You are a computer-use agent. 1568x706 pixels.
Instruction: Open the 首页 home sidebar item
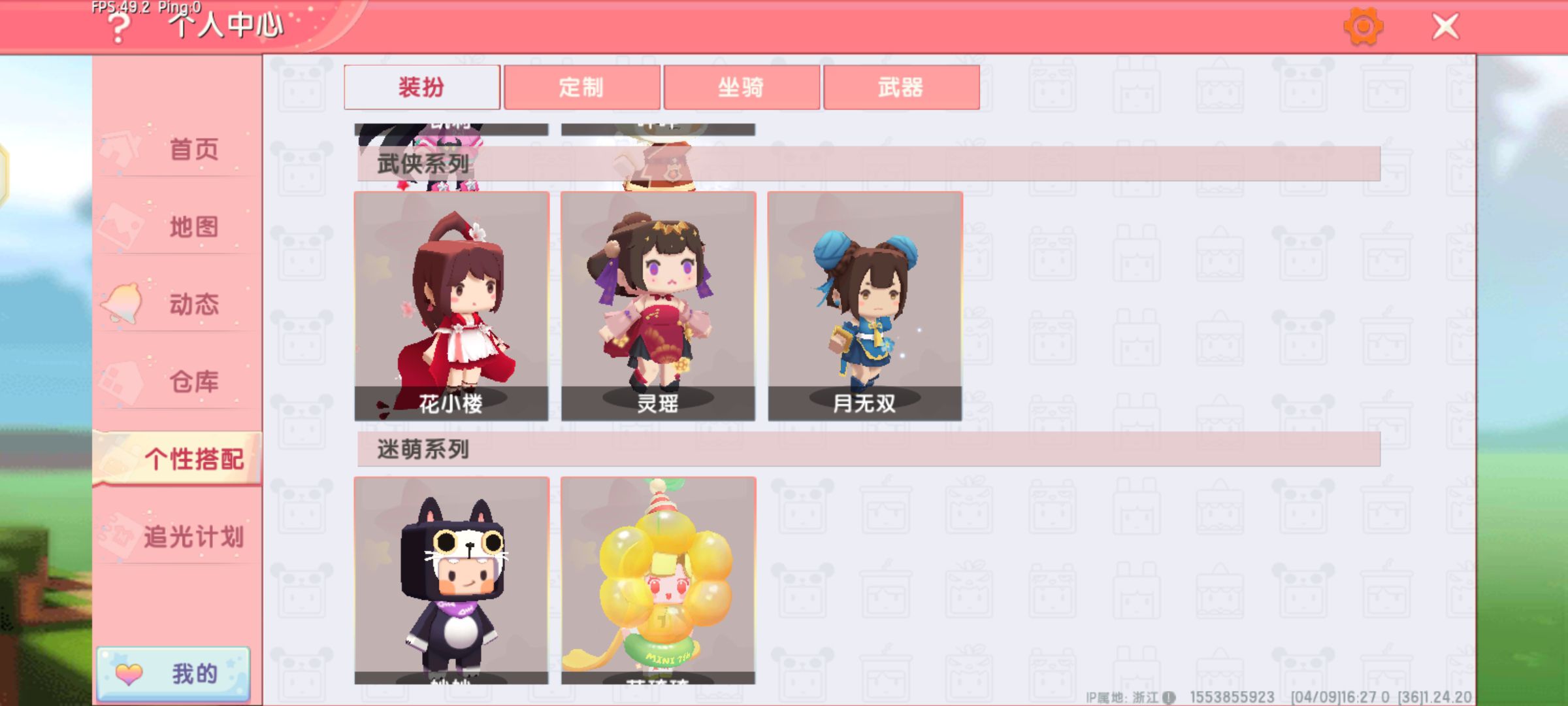(178, 149)
